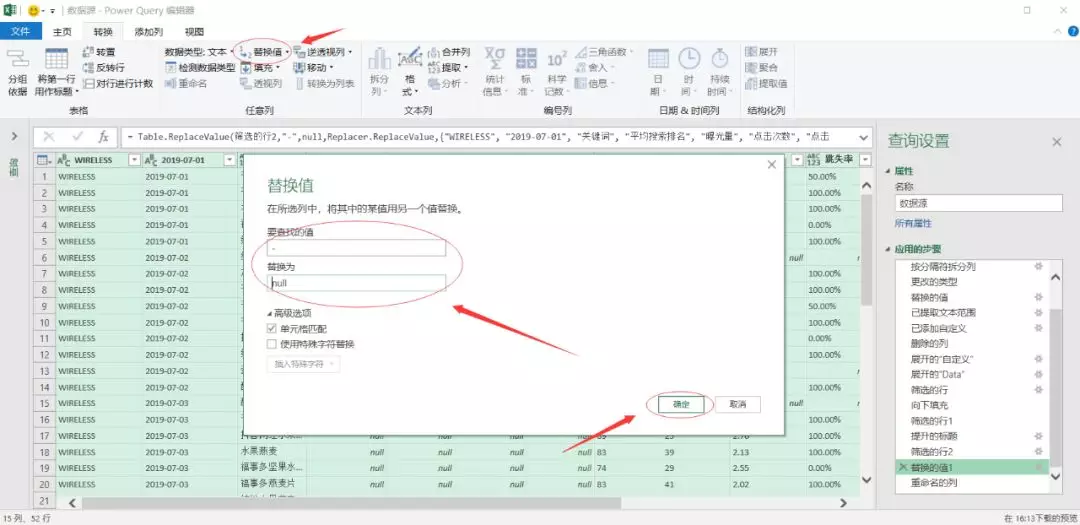The image size is (1080, 525).
Task: Open the 2019-07-01 column filter dropdown
Action: (229, 160)
